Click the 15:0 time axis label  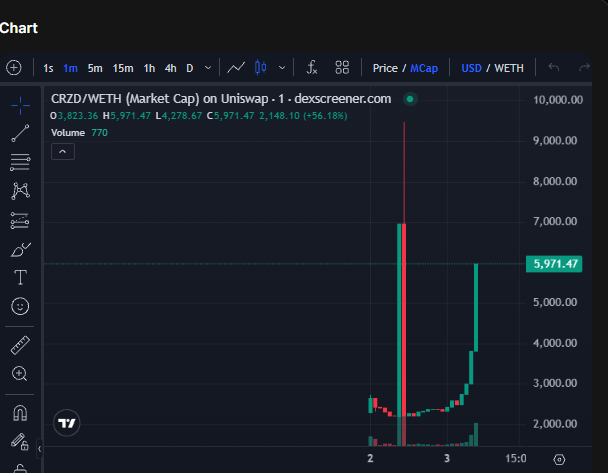pyautogui.click(x=516, y=459)
